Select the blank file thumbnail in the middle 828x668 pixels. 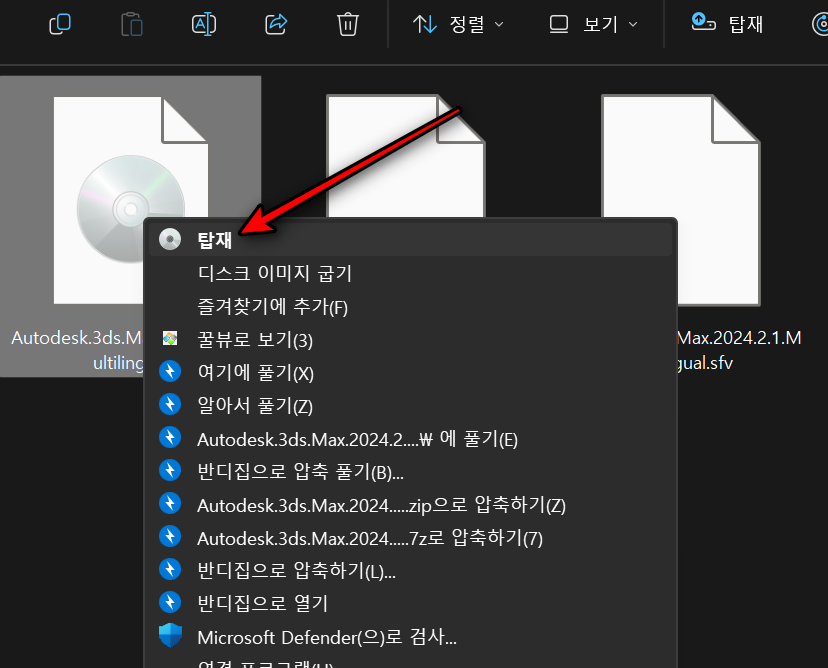pyautogui.click(x=406, y=156)
